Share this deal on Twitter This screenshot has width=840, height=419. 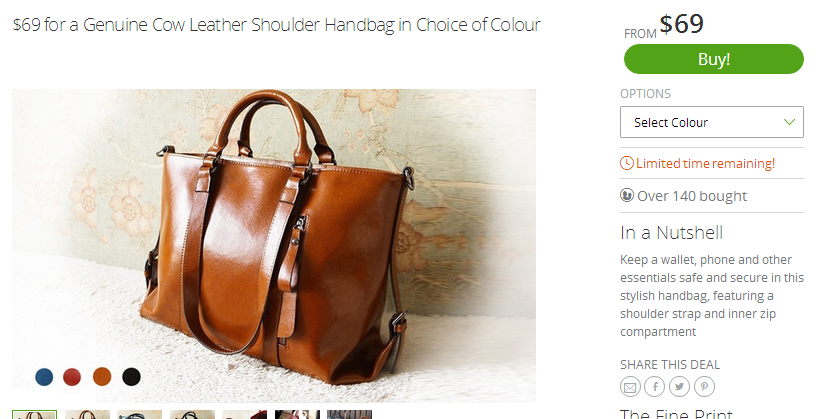(679, 386)
